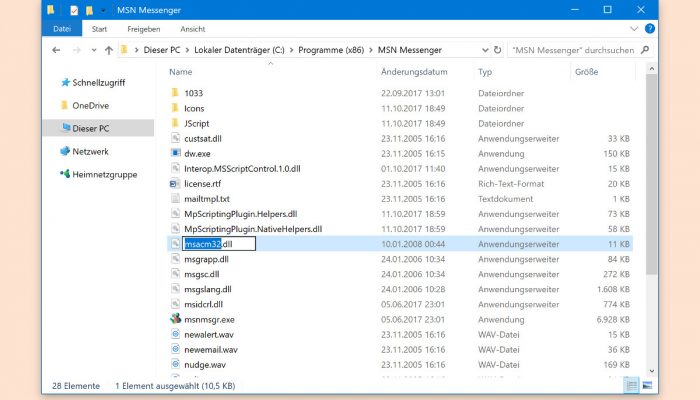700x400 pixels.
Task: Click the properties quick access icon
Action: click(x=74, y=10)
